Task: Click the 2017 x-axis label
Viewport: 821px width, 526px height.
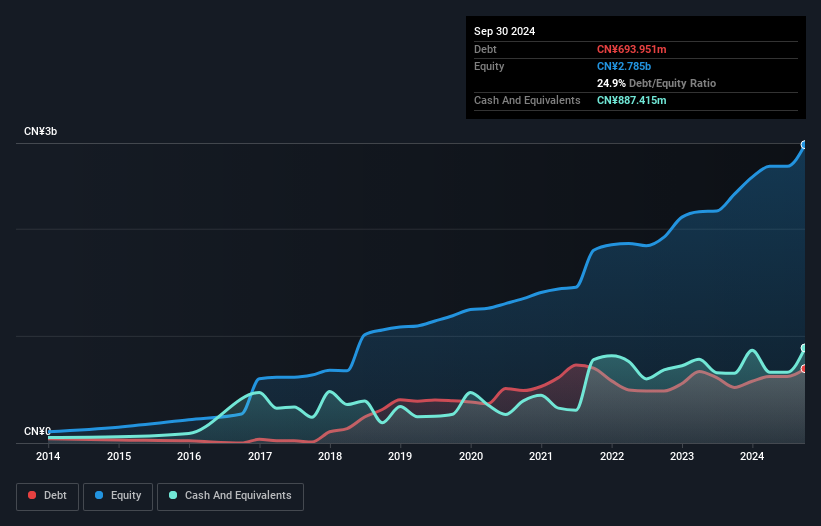Action: point(260,456)
